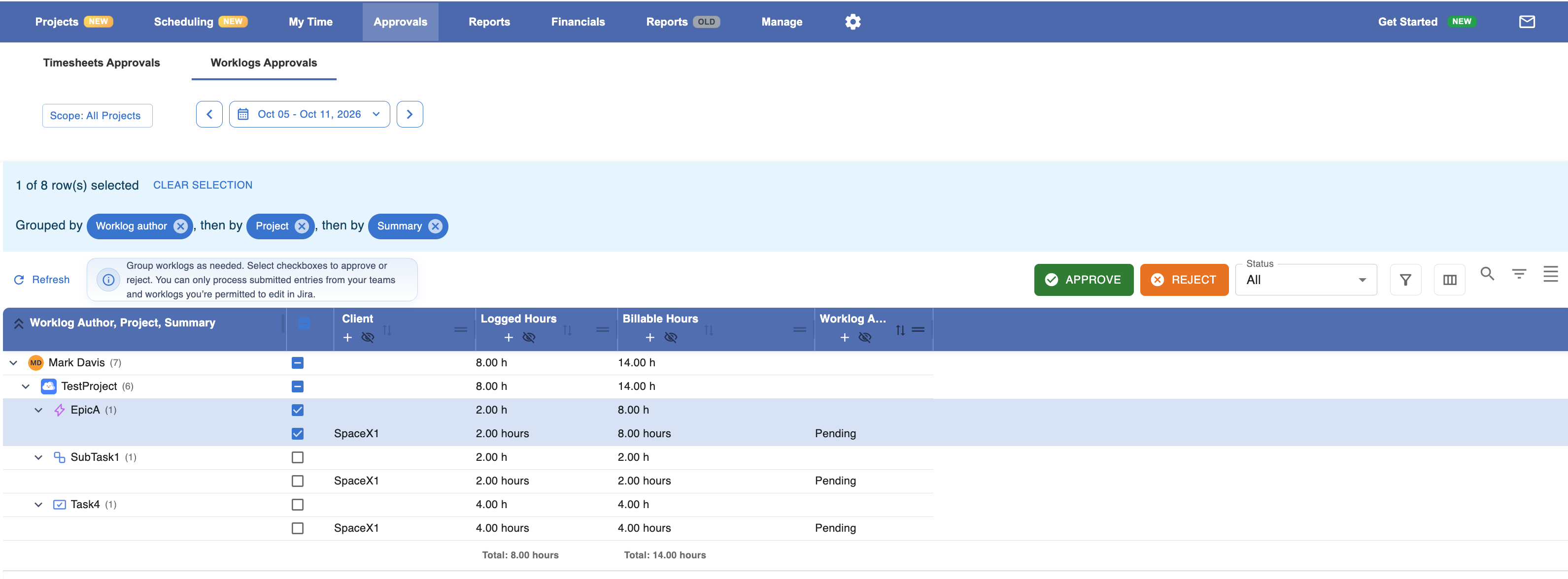Click the info icon in hint box
The height and width of the screenshot is (579, 1568).
108,280
